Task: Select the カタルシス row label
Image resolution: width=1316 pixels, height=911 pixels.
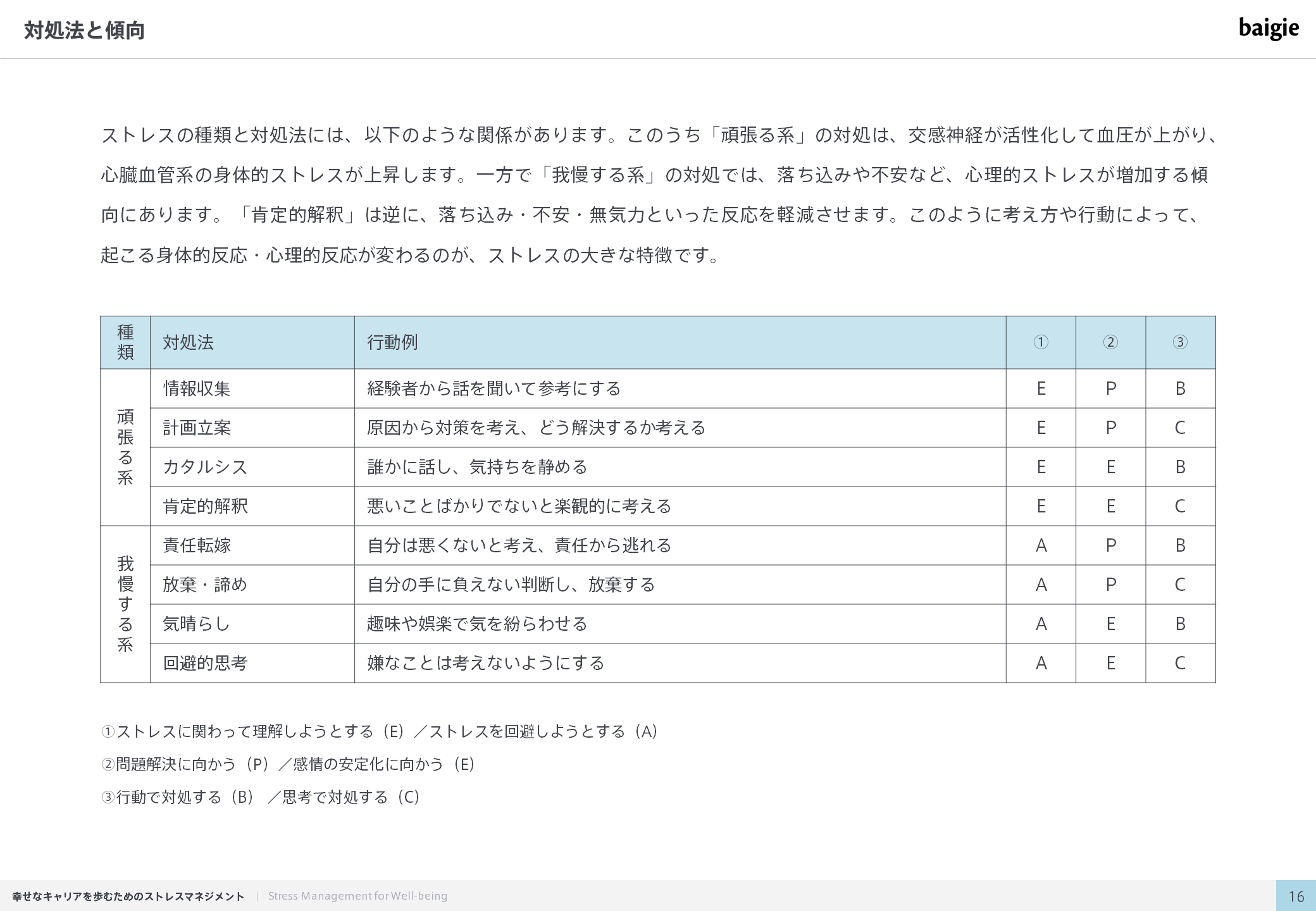Action: (x=205, y=467)
